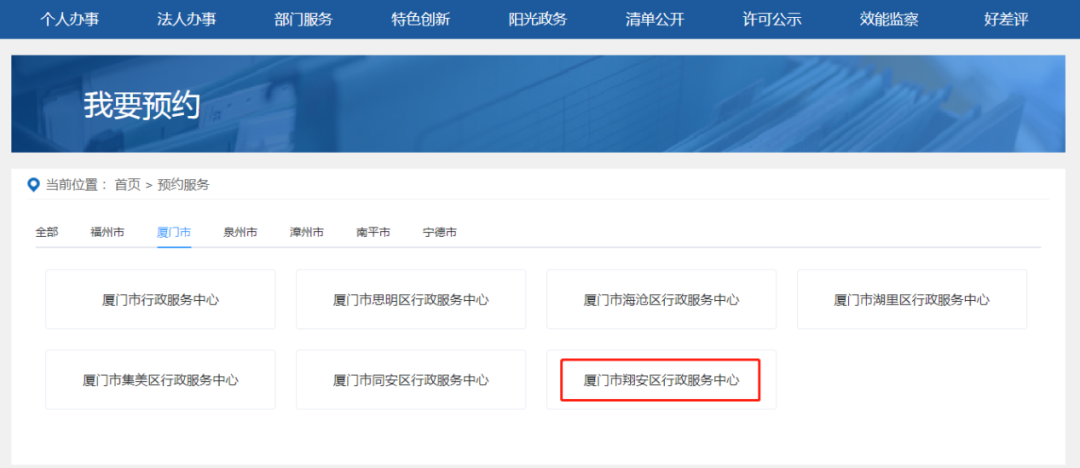Switch to the 全部 city tab
The image size is (1080, 468).
[47, 232]
